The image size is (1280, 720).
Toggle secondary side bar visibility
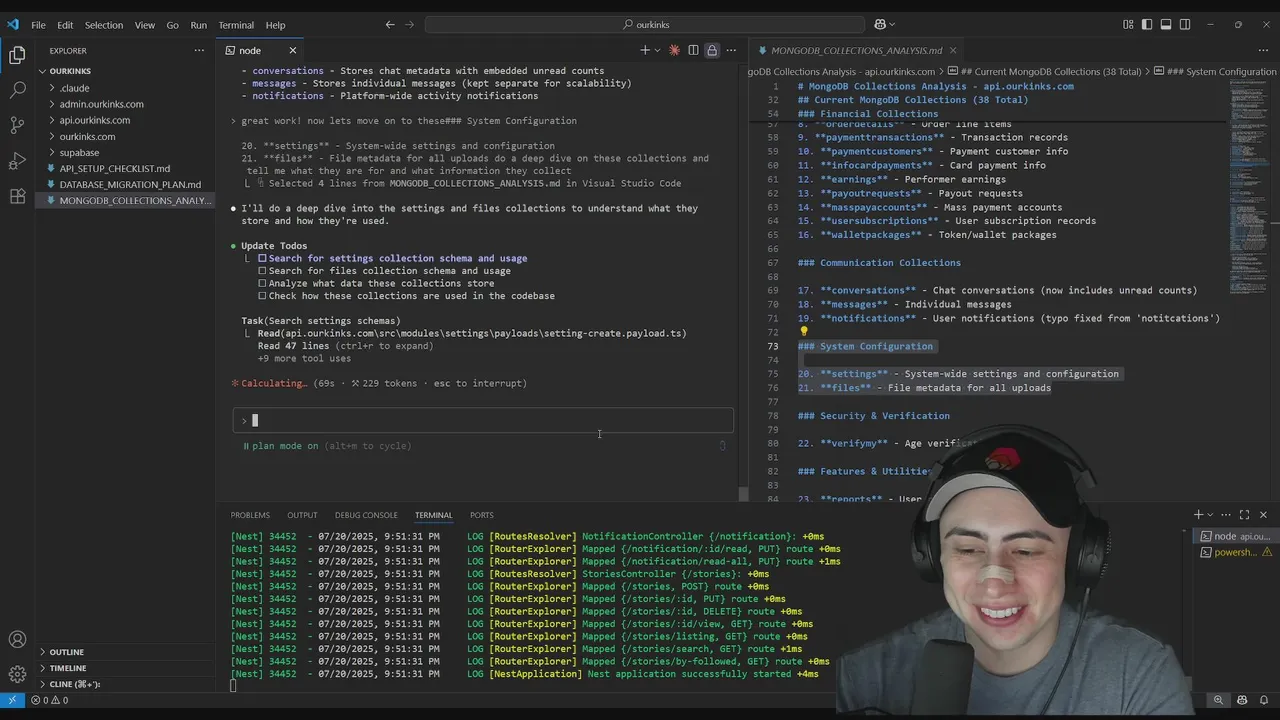pos(1185,25)
